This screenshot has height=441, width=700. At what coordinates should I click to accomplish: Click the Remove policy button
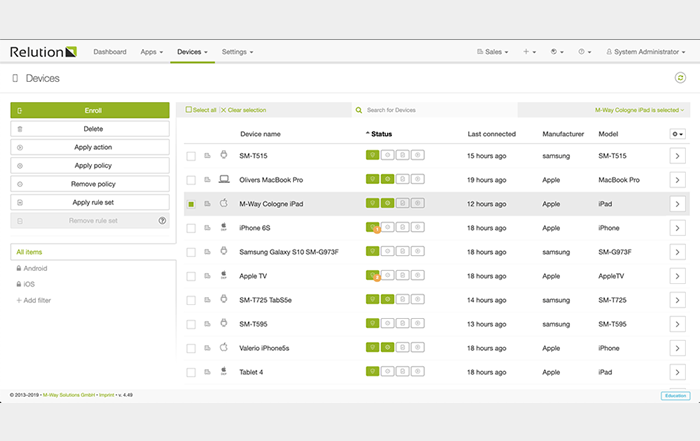(x=90, y=184)
